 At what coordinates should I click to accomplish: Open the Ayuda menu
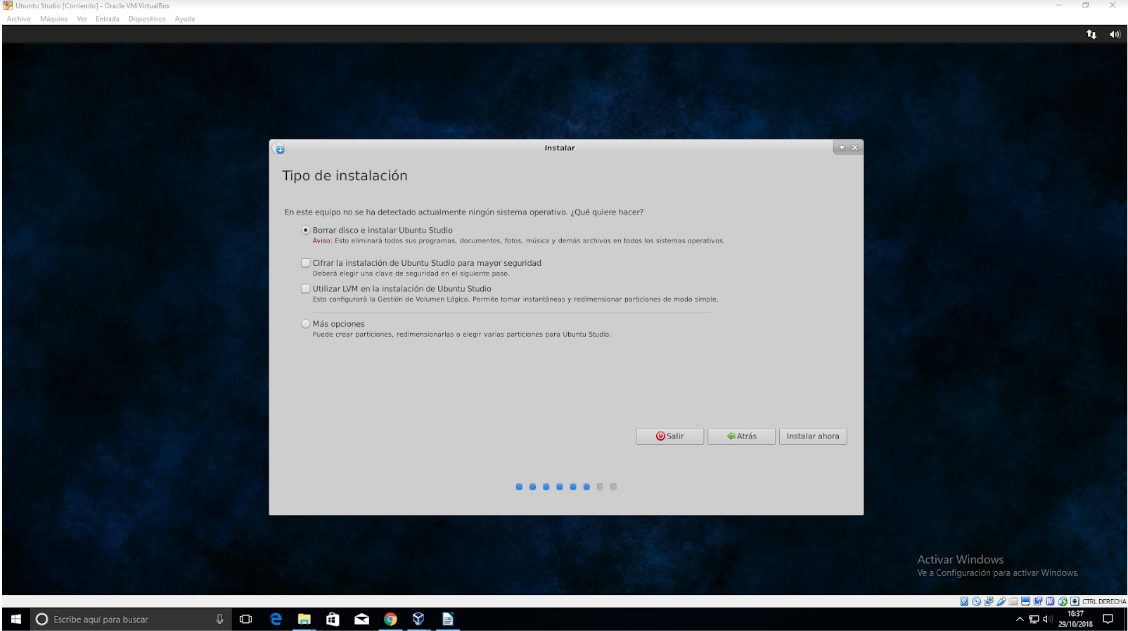tap(185, 19)
